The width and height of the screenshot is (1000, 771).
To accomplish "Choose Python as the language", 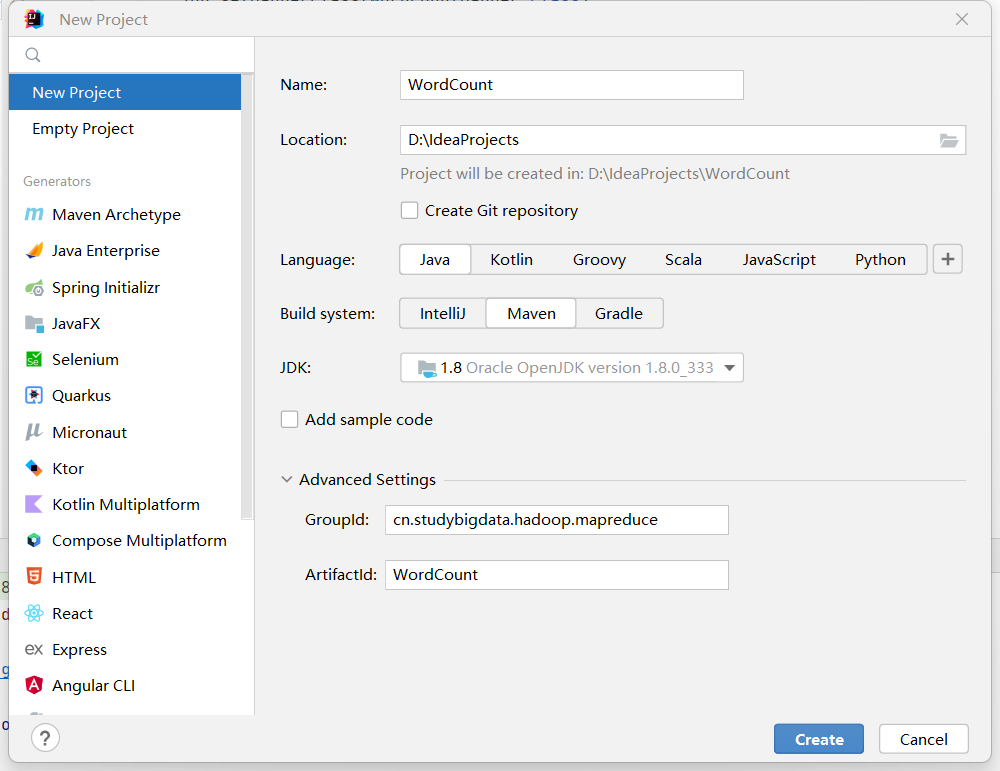I will (880, 260).
